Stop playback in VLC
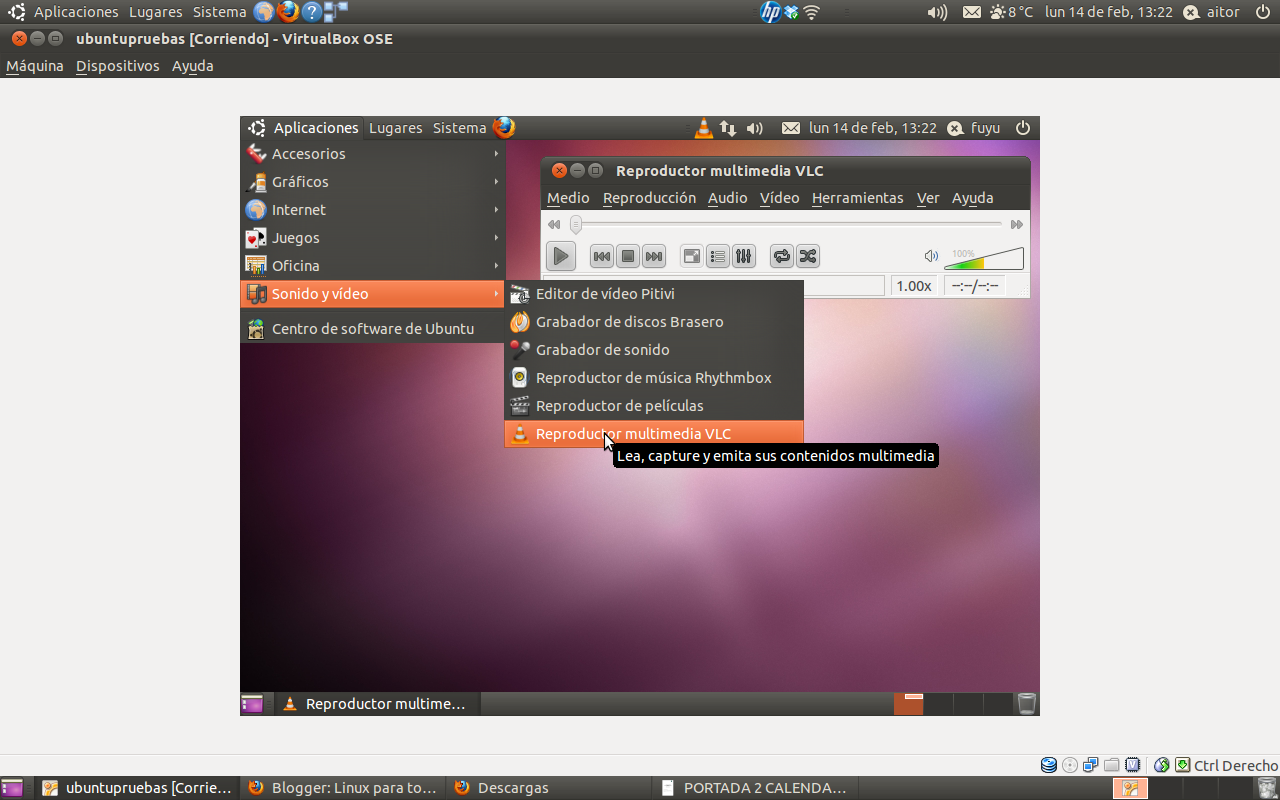Image resolution: width=1280 pixels, height=800 pixels. click(x=628, y=256)
